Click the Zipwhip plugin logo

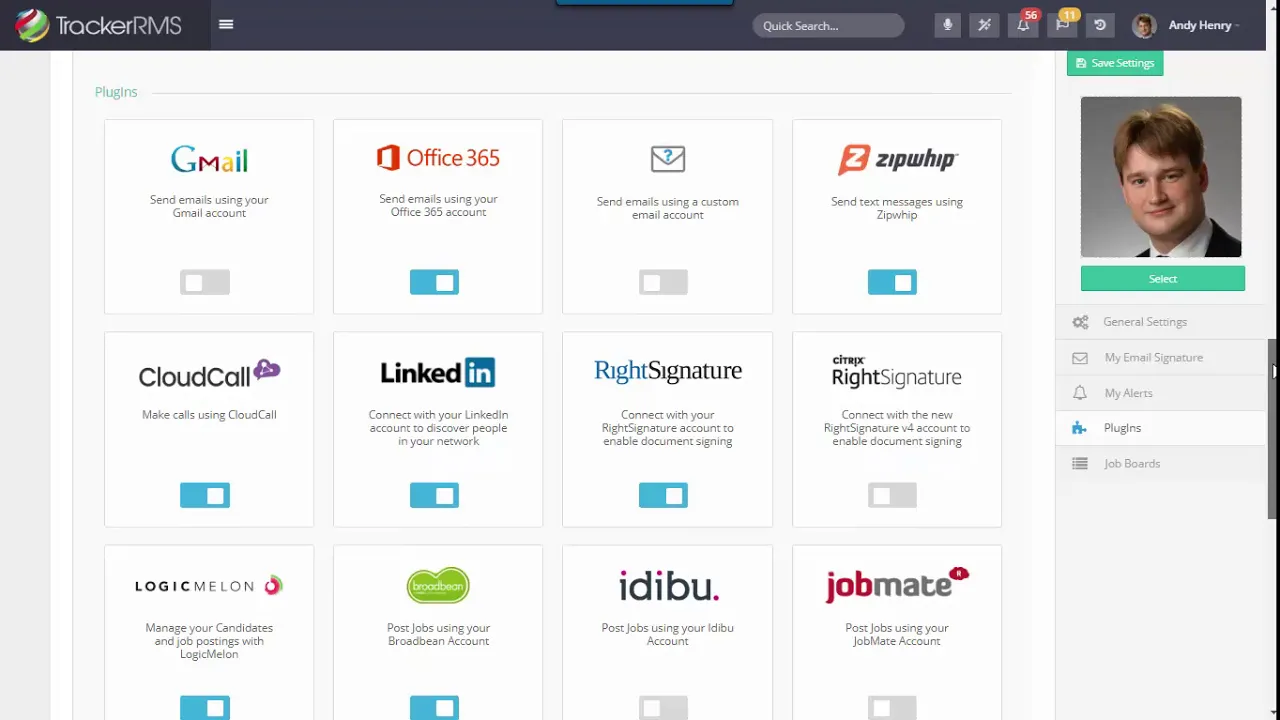point(897,159)
